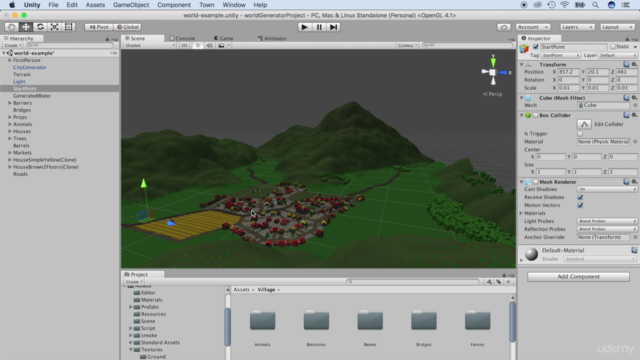Open the GameObject menu

point(131,5)
